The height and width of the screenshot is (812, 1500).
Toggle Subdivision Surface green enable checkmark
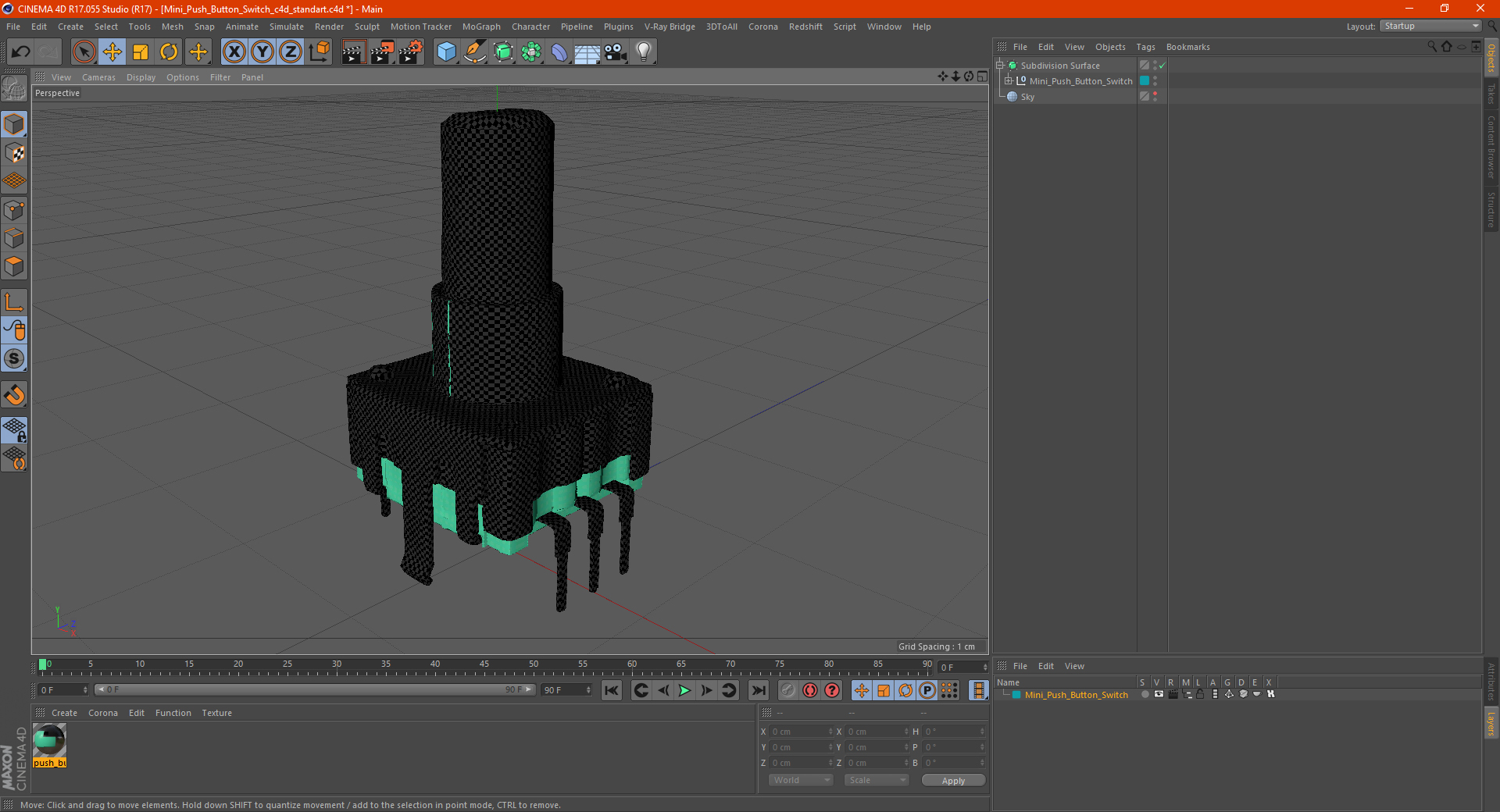coord(1162,66)
